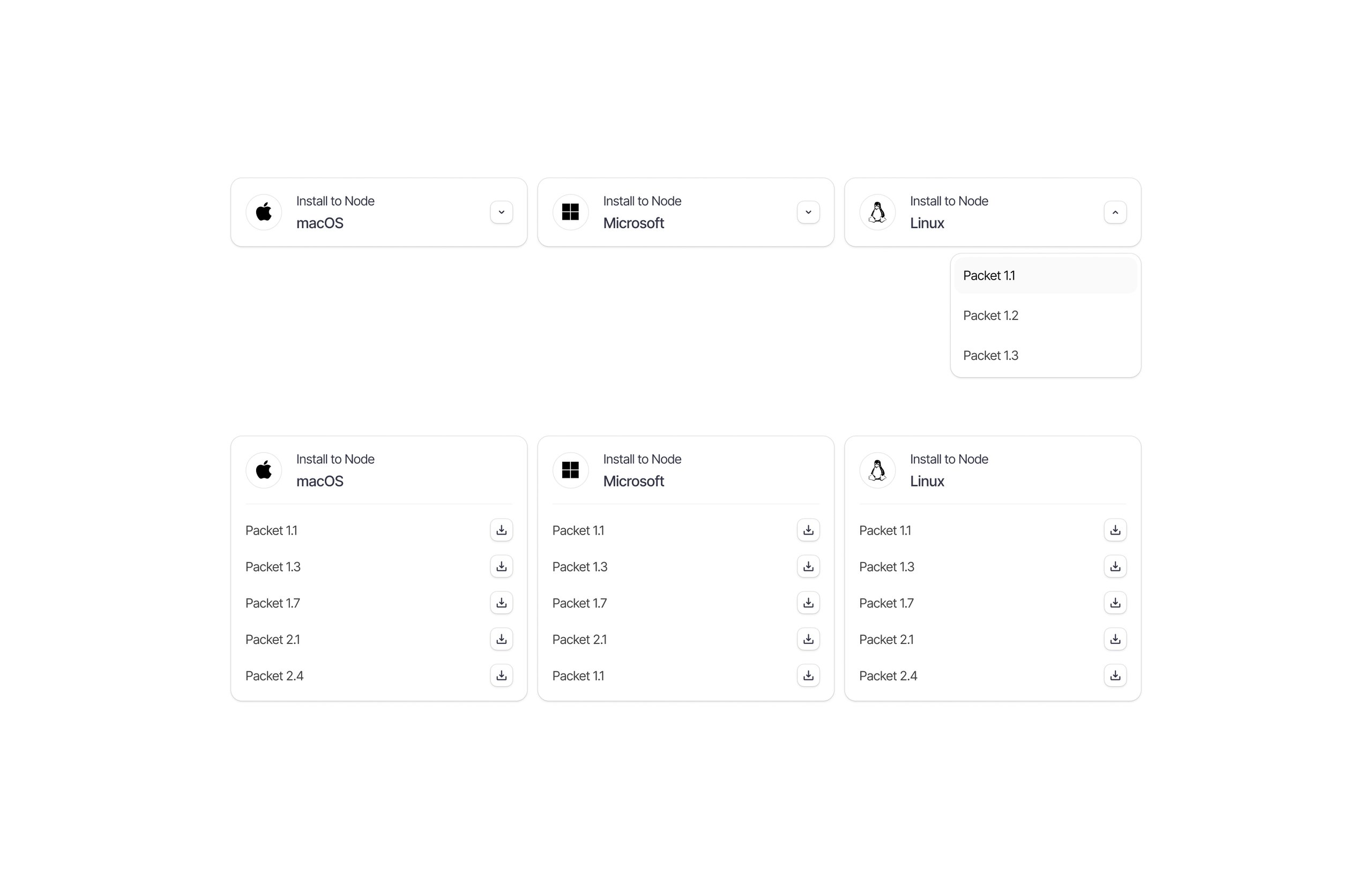Download Packet 2.4 in bottom macOS card

coord(501,676)
